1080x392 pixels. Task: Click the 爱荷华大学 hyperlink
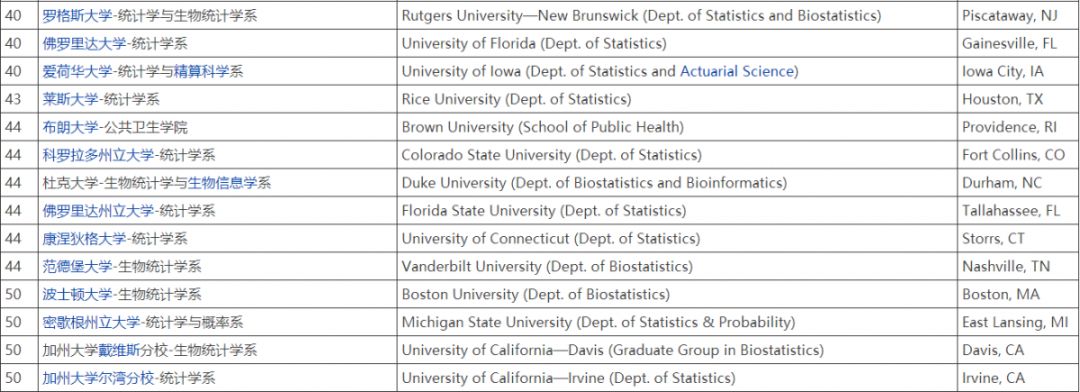tap(76, 72)
